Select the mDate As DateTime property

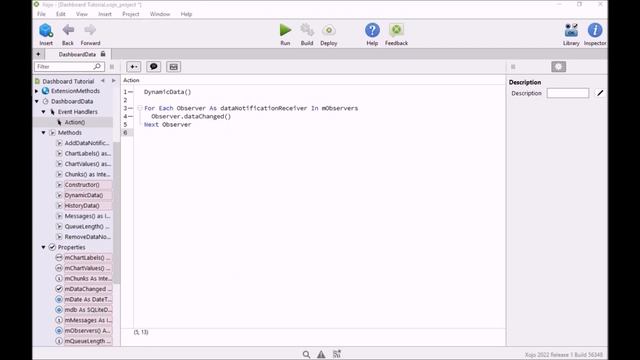coord(88,299)
